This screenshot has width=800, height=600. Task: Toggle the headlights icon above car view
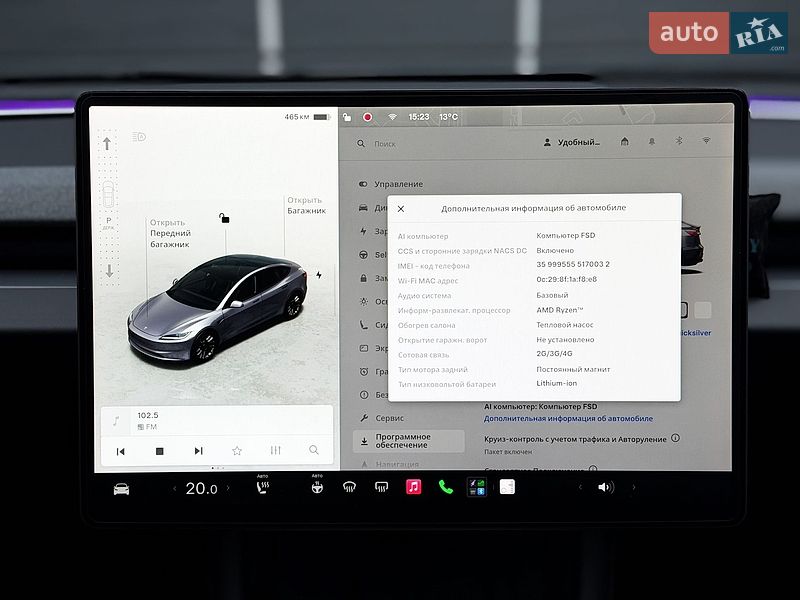pos(139,137)
